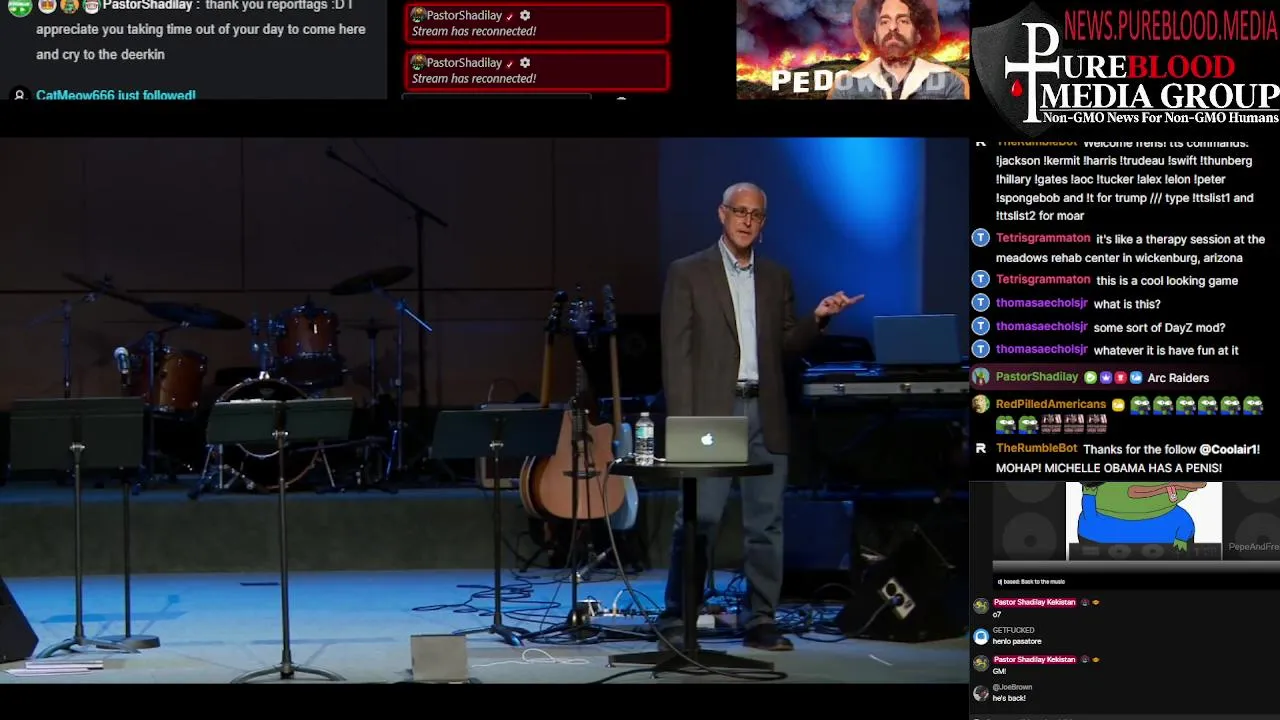Click Pastor Shadilay Kekistan avatar beside o7

click(x=981, y=606)
